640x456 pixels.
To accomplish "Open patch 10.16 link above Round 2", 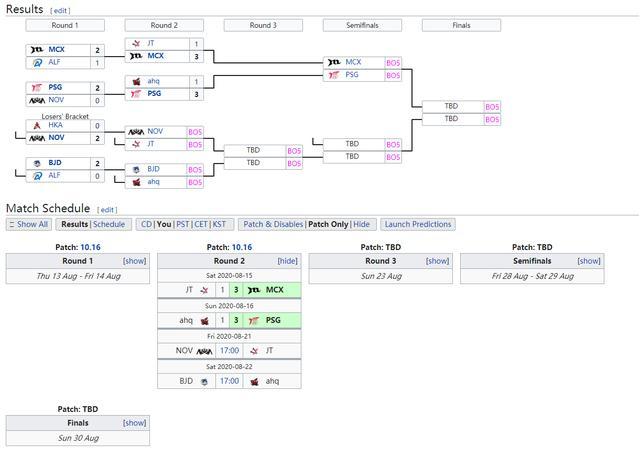I will [242, 247].
